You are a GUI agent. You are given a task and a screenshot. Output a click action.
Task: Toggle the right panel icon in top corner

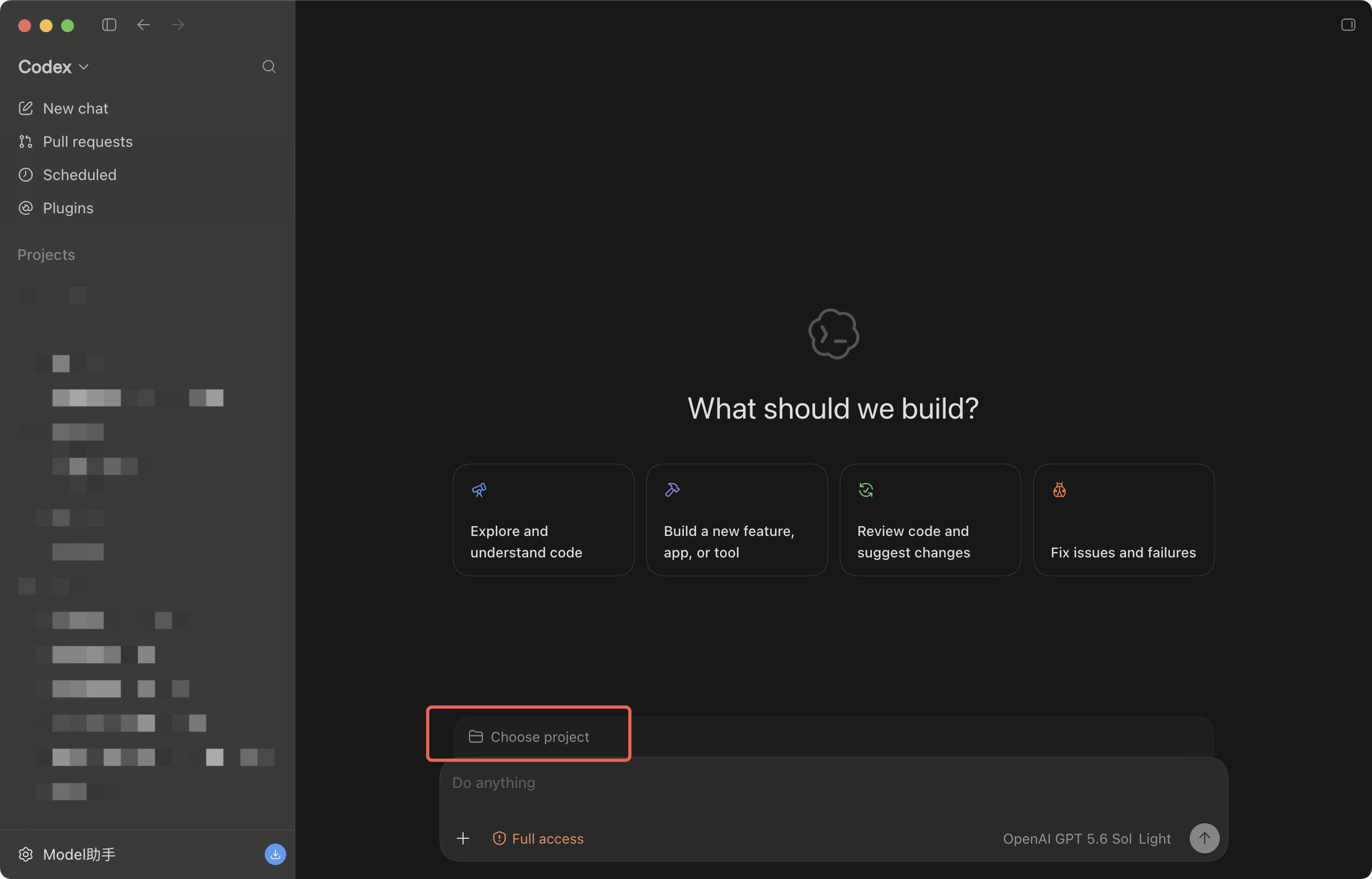pyautogui.click(x=1348, y=25)
